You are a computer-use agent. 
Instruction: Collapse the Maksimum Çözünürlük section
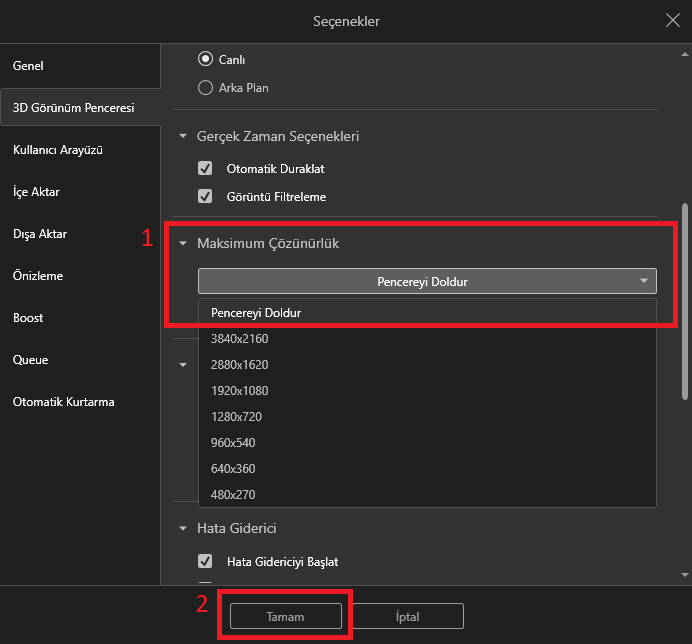click(x=183, y=243)
